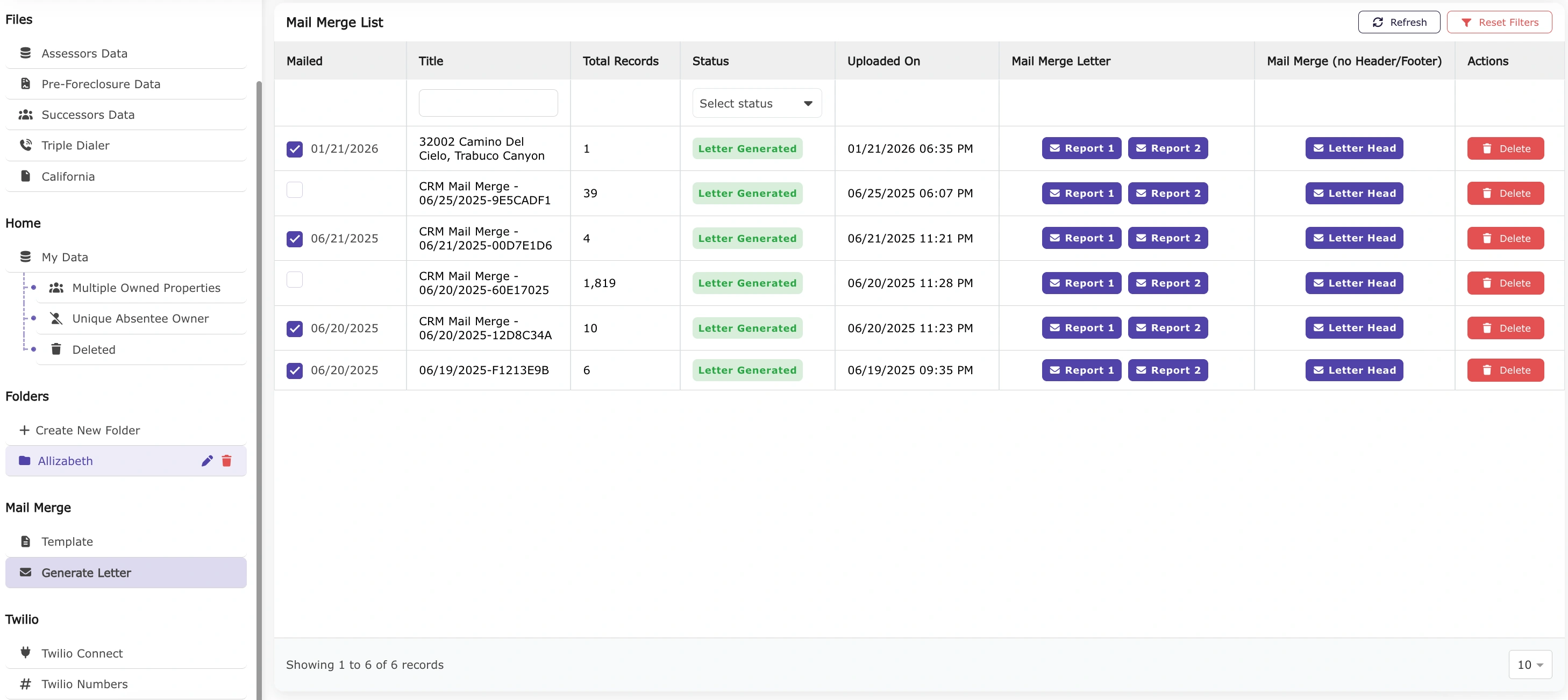1568x700 pixels.
Task: Click the plus icon for Create New Folder
Action: point(24,430)
